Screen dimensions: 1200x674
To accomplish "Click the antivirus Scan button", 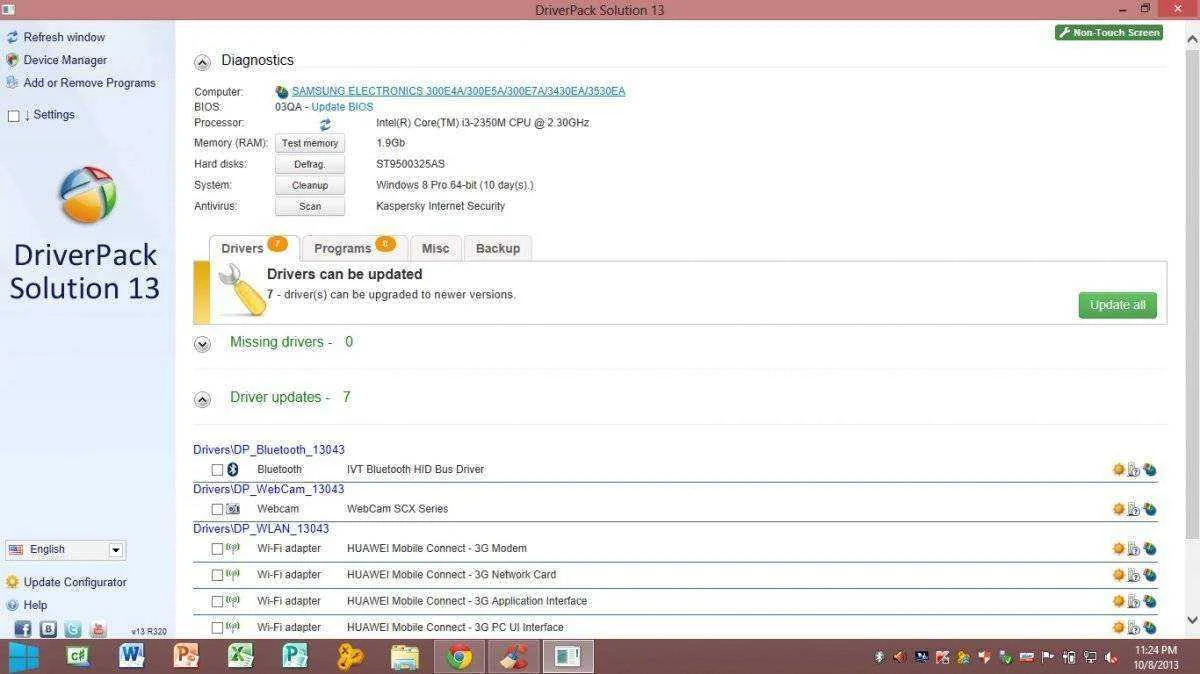I will (x=310, y=206).
